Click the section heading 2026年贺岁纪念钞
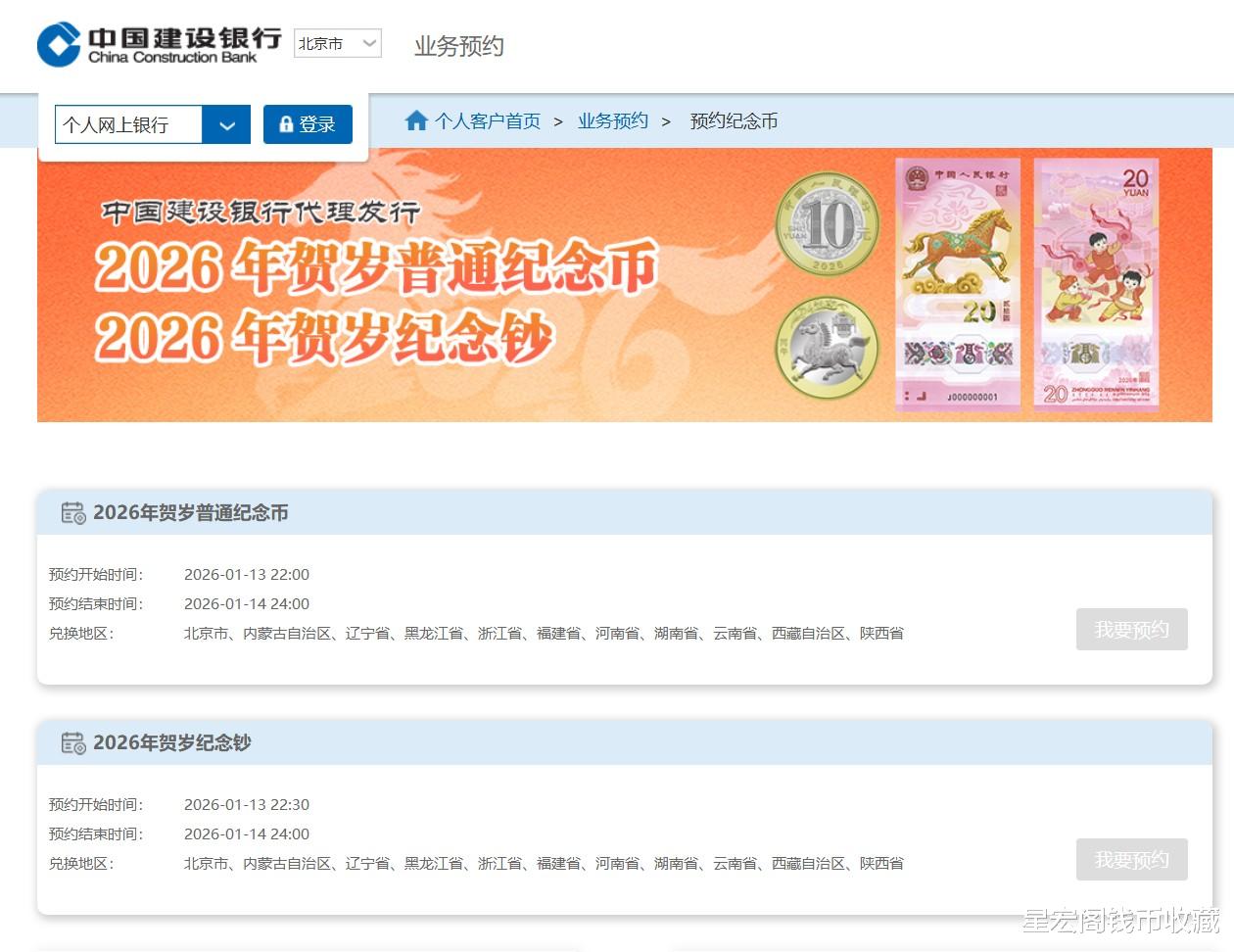 click(172, 742)
